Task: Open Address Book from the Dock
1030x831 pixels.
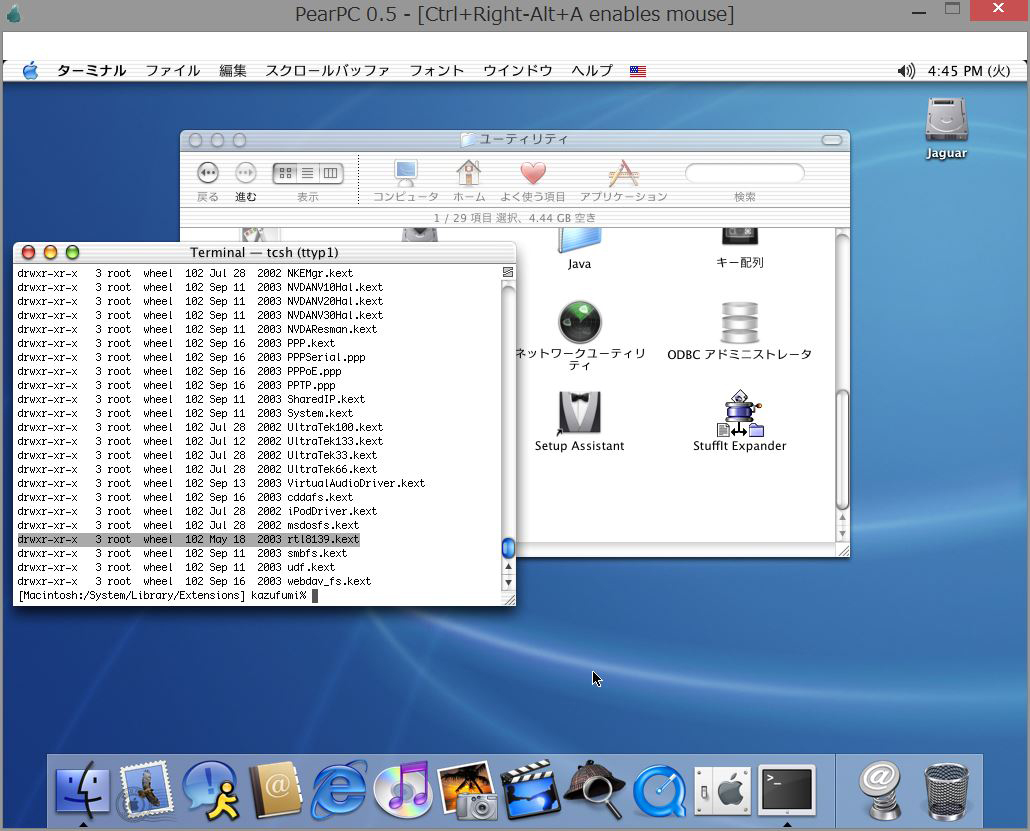Action: point(275,790)
